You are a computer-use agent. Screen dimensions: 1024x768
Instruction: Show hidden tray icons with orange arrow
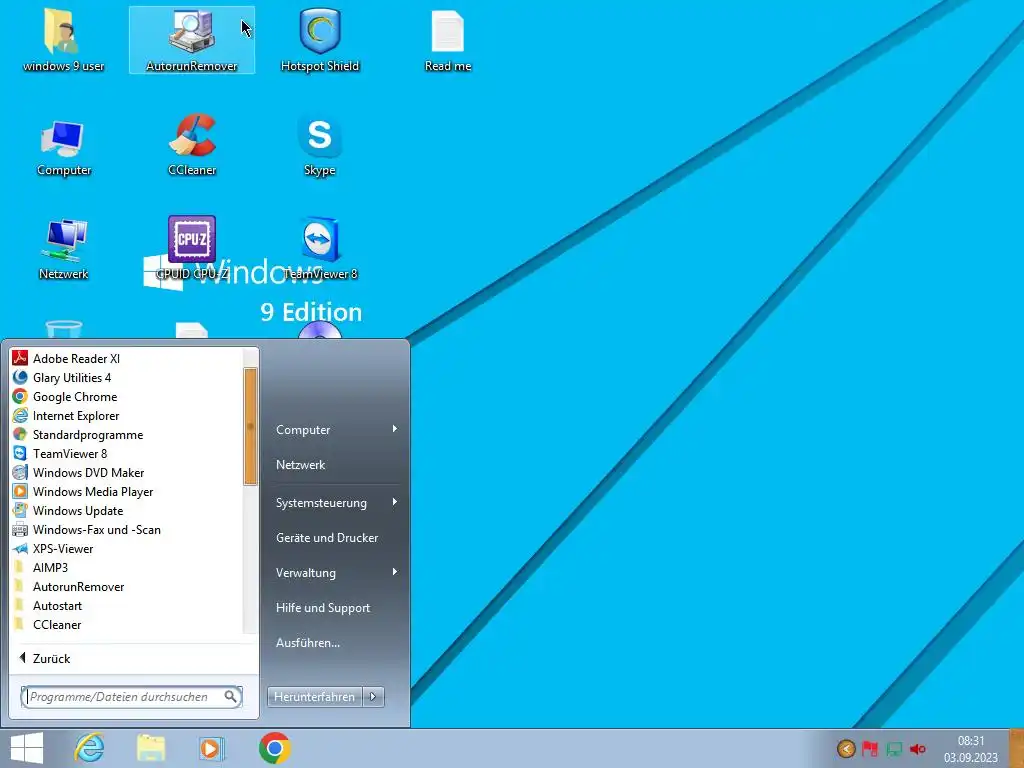pos(846,748)
